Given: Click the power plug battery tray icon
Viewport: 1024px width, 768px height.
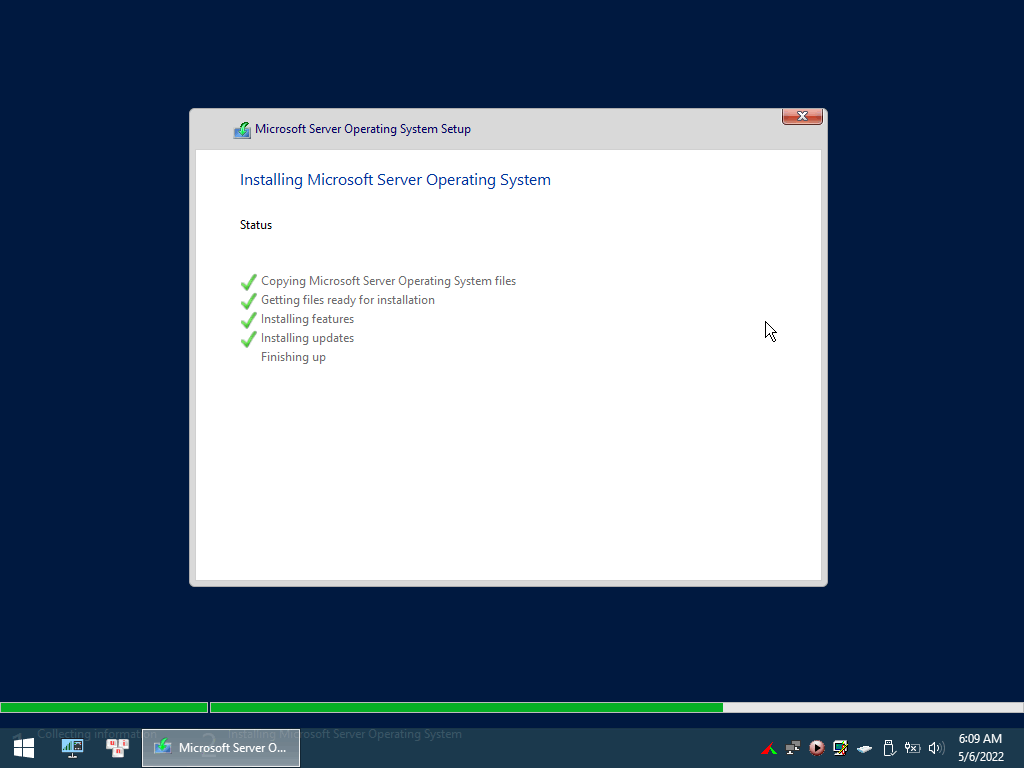Looking at the screenshot, I should pos(912,748).
